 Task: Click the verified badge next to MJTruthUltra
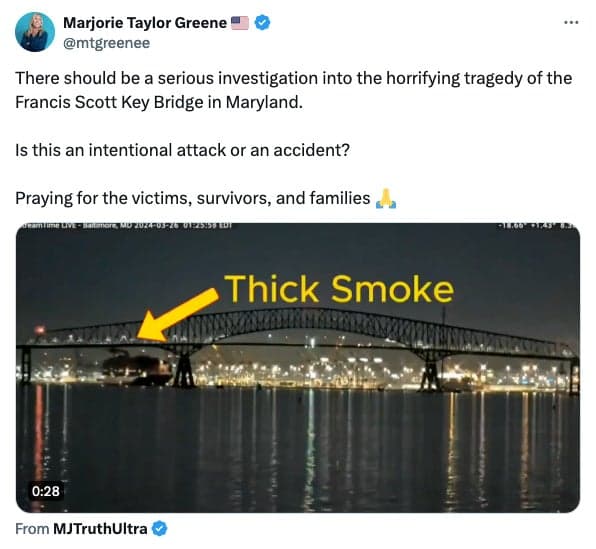click(159, 528)
